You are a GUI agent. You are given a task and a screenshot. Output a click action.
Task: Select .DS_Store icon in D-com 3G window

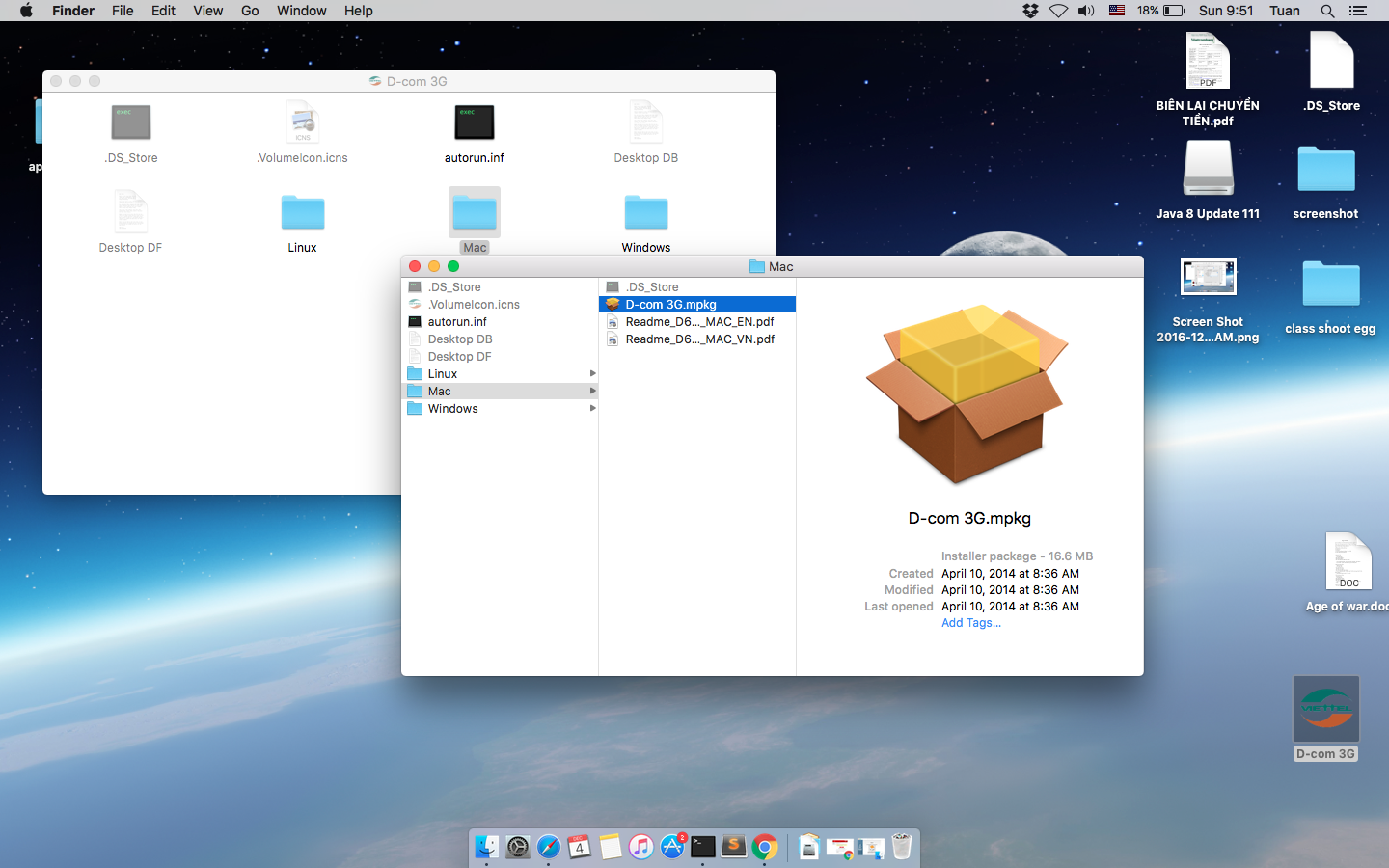coord(131,122)
